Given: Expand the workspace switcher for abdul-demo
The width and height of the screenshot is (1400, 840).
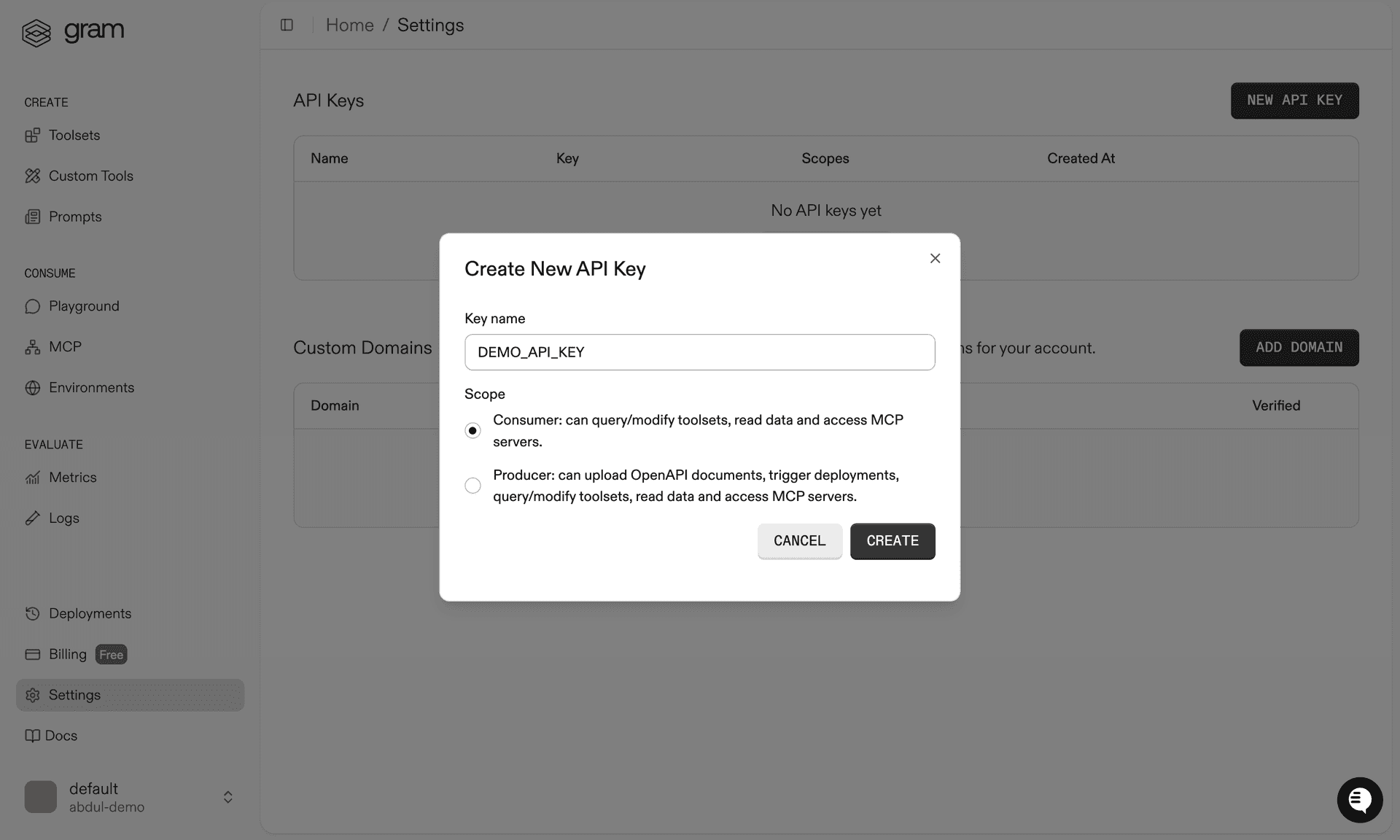Looking at the screenshot, I should click(x=227, y=798).
